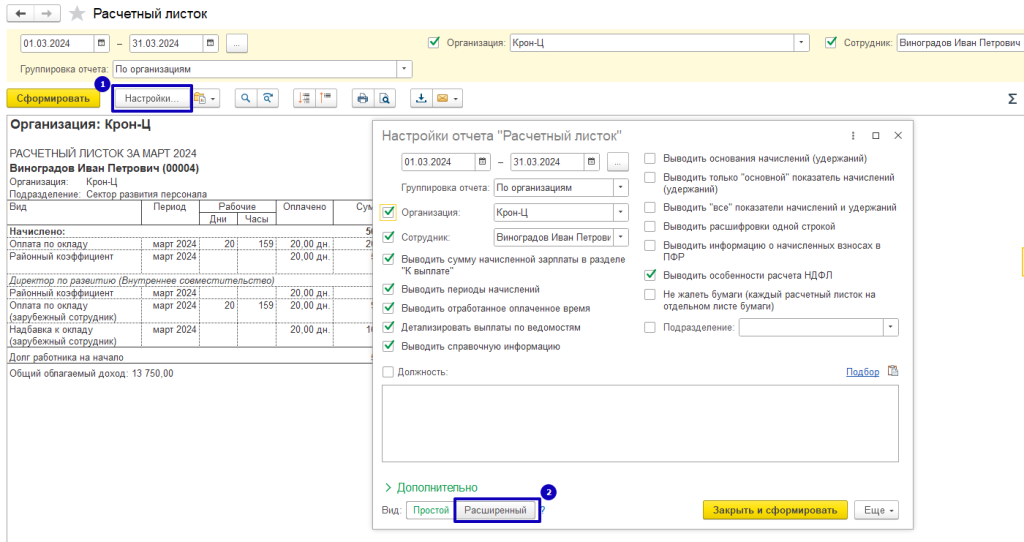Image resolution: width=1024 pixels, height=542 pixels.
Task: Open calendar for dialog start date 01.03.2024
Action: [x=482, y=162]
